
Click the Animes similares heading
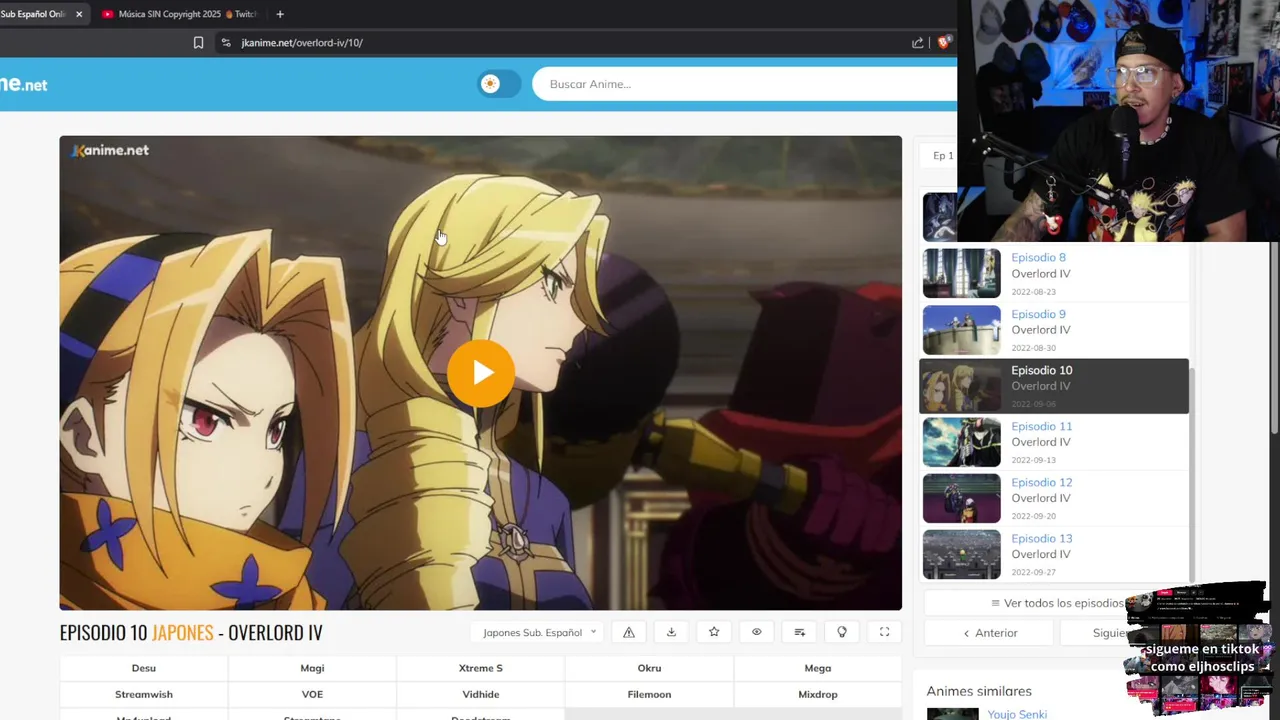[x=979, y=691]
